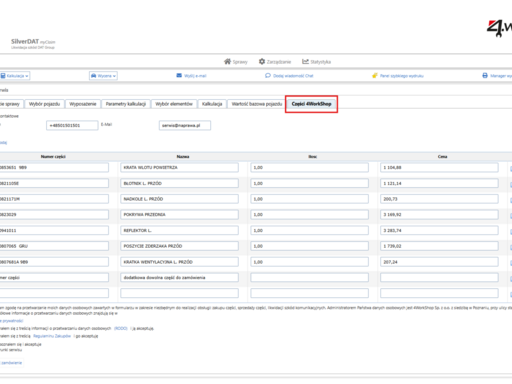The image size is (512, 384).
Task: Click quantity field in POKRYWA PRZEDNIA row
Action: click(309, 215)
